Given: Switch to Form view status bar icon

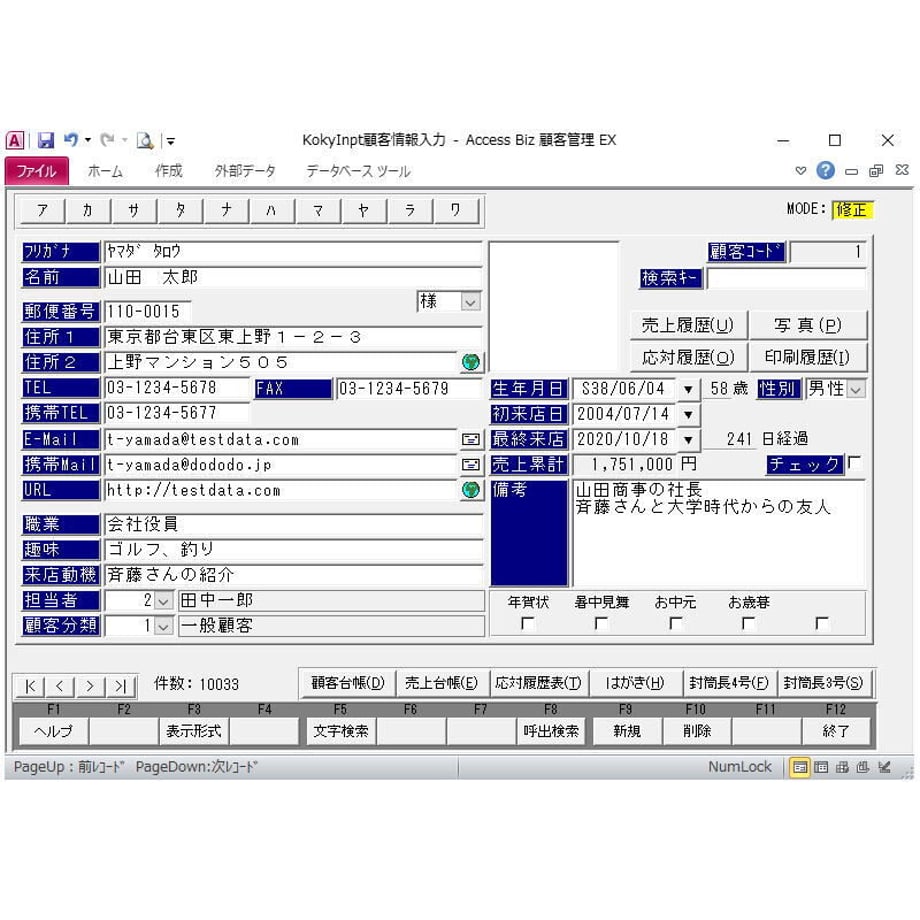Looking at the screenshot, I should point(799,766).
